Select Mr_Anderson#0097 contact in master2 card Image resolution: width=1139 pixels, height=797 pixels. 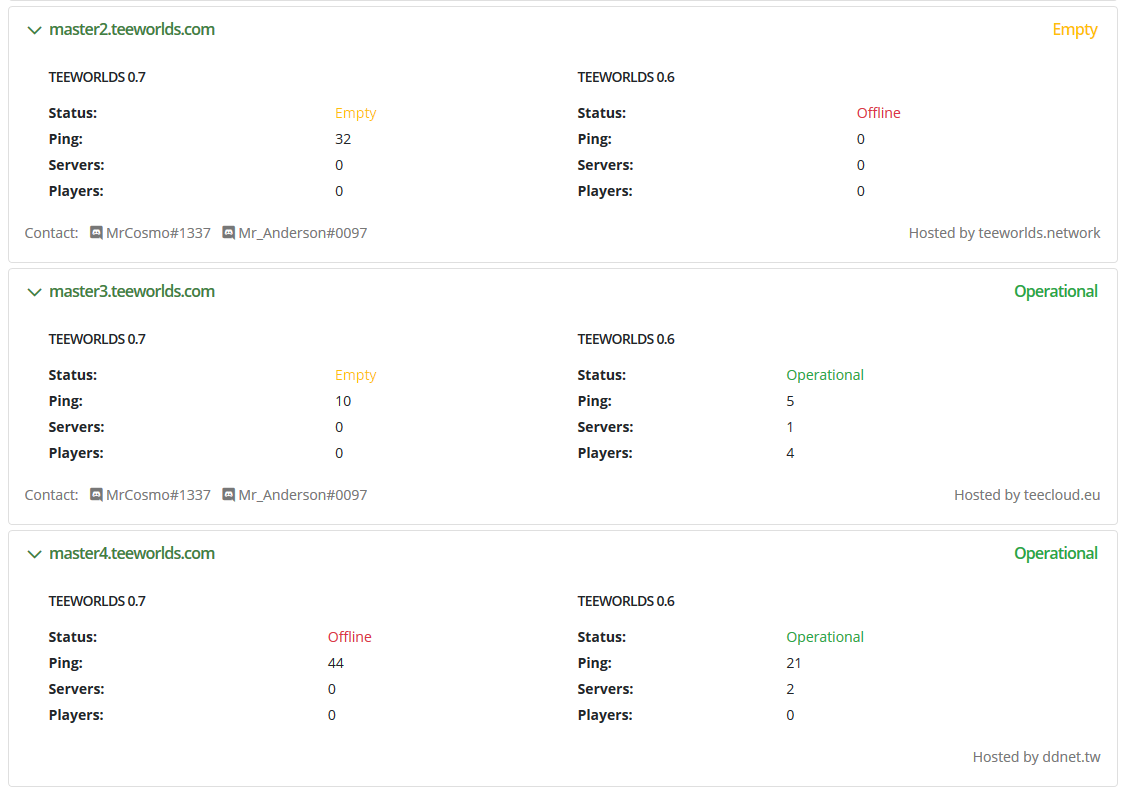(x=303, y=233)
